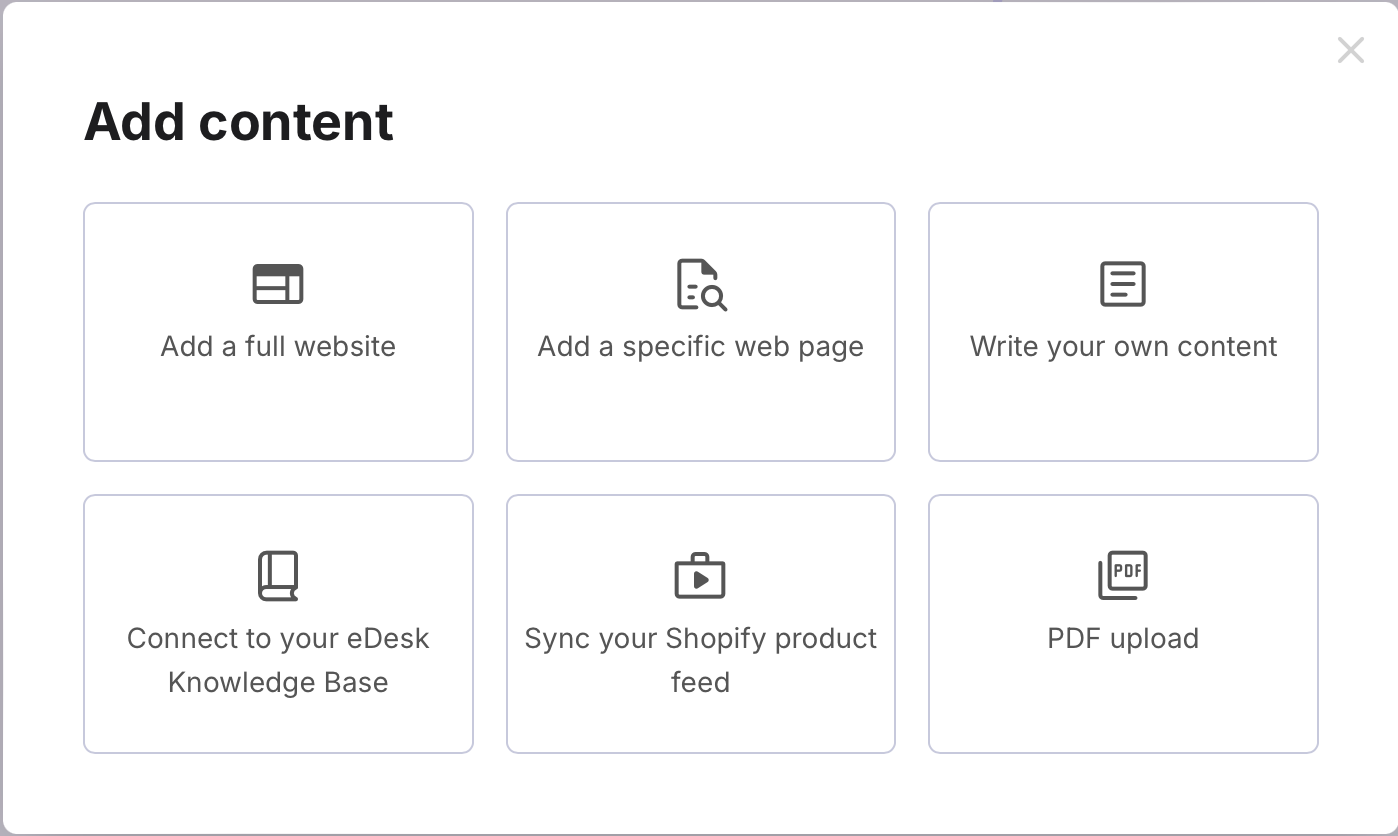This screenshot has height=836, width=1398.
Task: Choose the "Sync your Shopify product feed" text
Action: [700, 660]
